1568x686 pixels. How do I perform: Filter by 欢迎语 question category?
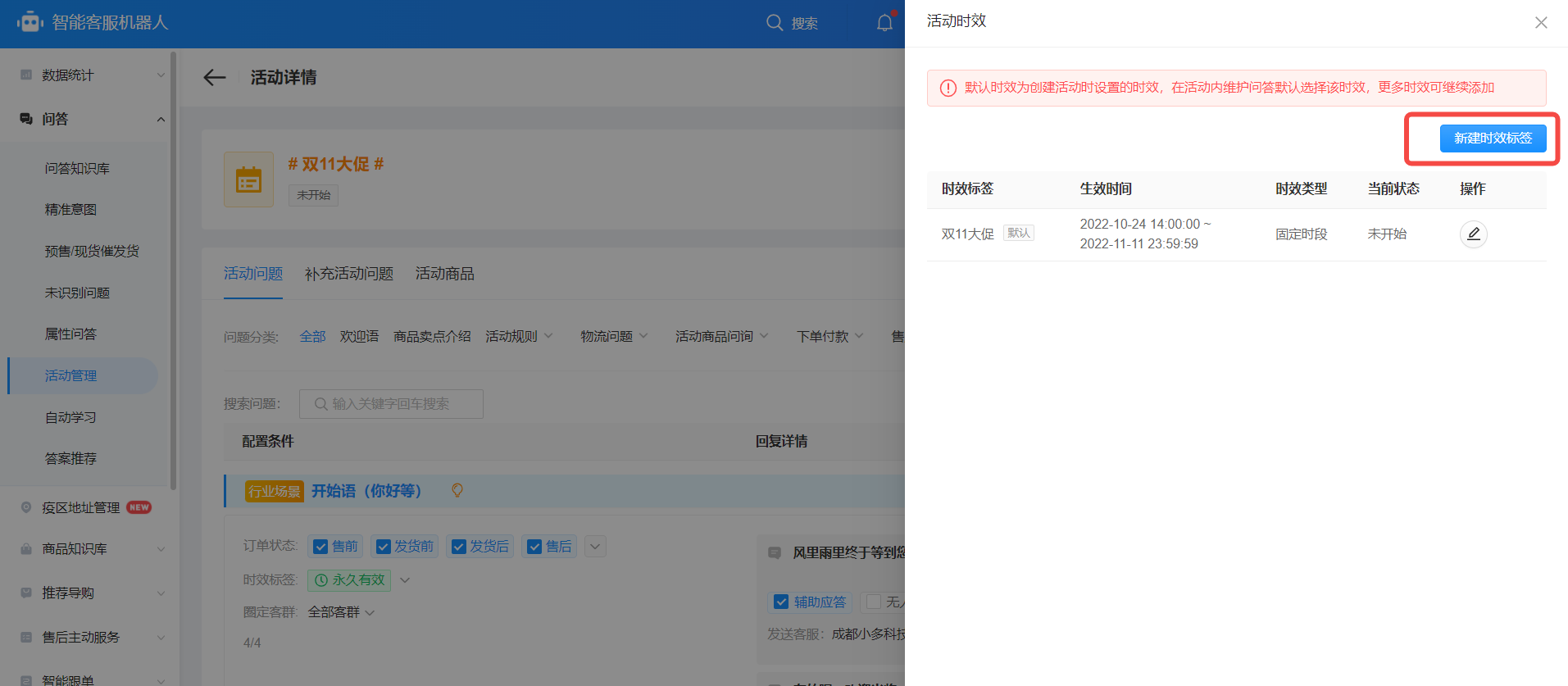[359, 336]
